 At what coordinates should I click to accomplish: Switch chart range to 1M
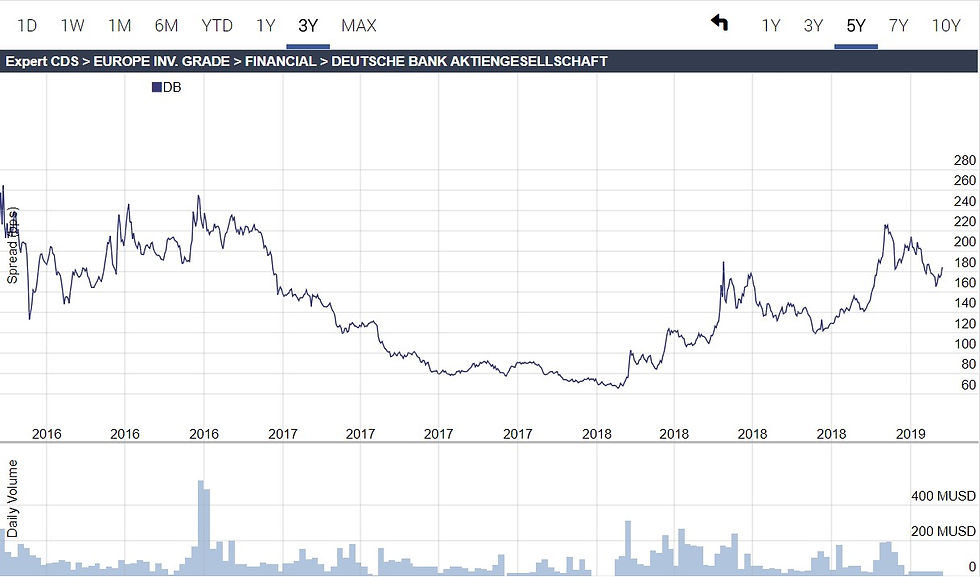[119, 26]
